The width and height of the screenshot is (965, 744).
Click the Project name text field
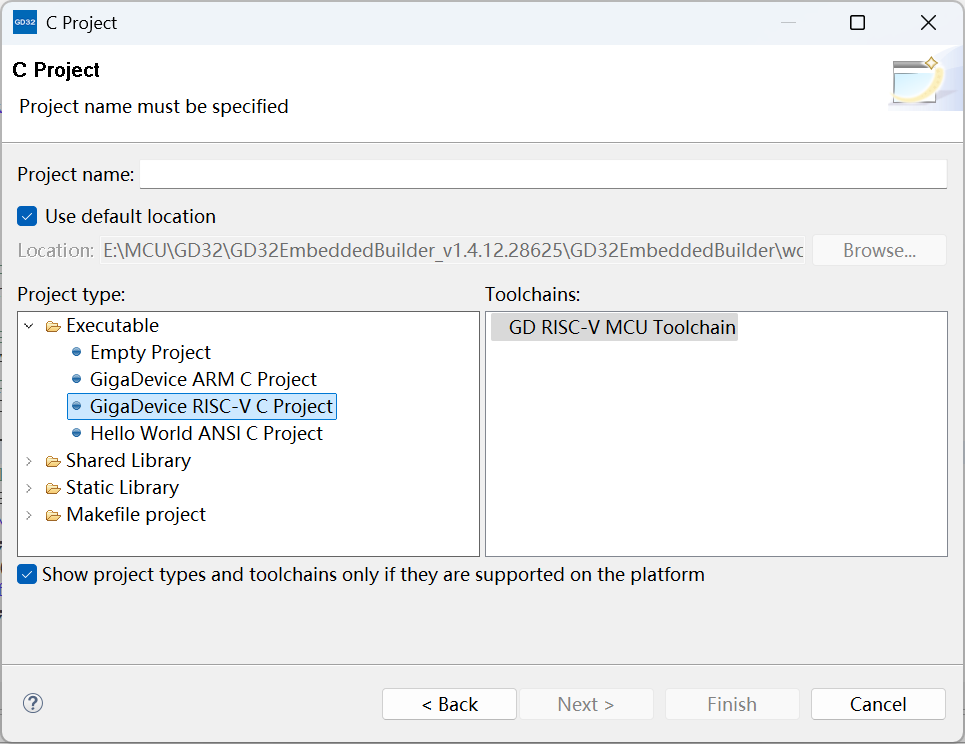click(x=543, y=174)
